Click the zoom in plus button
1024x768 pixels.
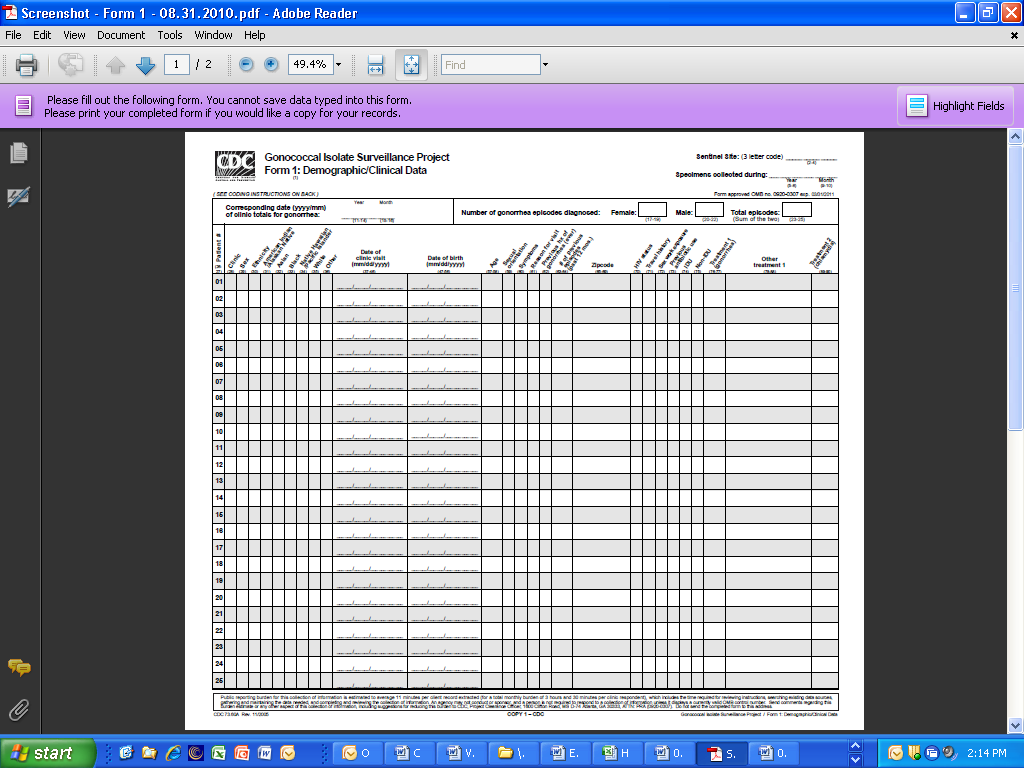tap(271, 64)
